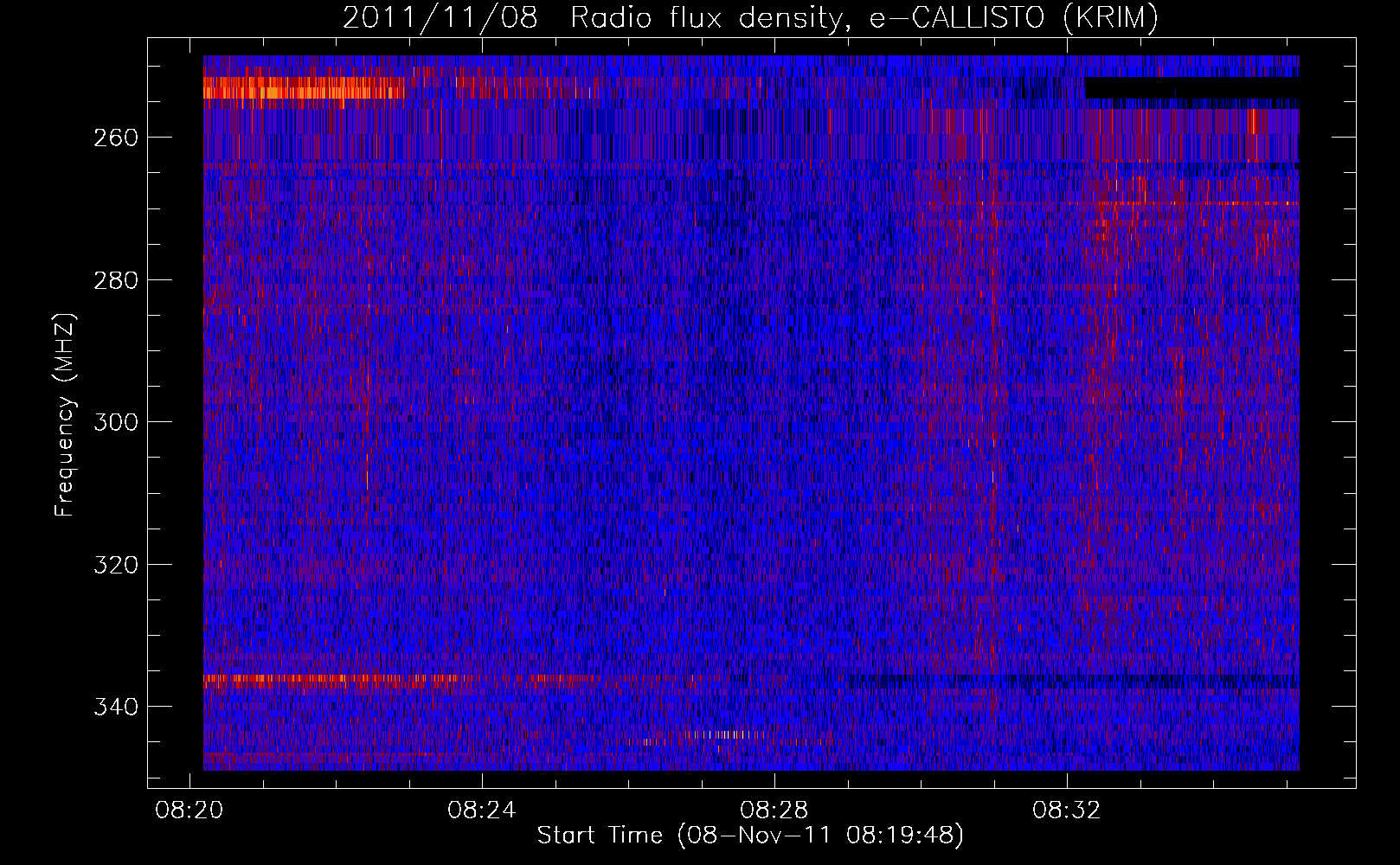Screen dimensions: 1400x865
Task: Click the 'Start Time (08-Nov-11 08:19:48)' label
Action: (x=750, y=836)
